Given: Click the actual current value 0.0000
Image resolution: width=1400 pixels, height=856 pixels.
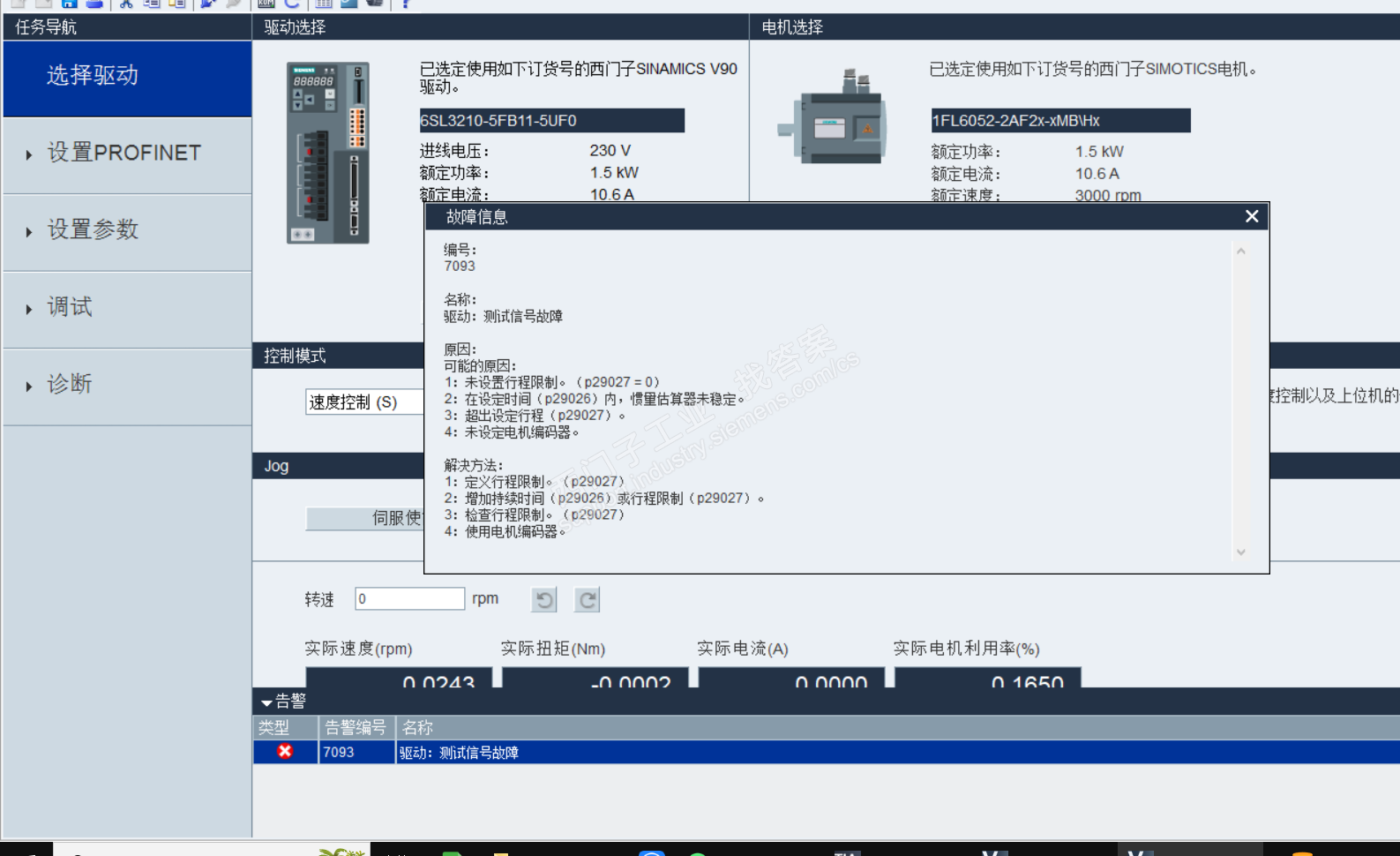Looking at the screenshot, I should pos(831,680).
